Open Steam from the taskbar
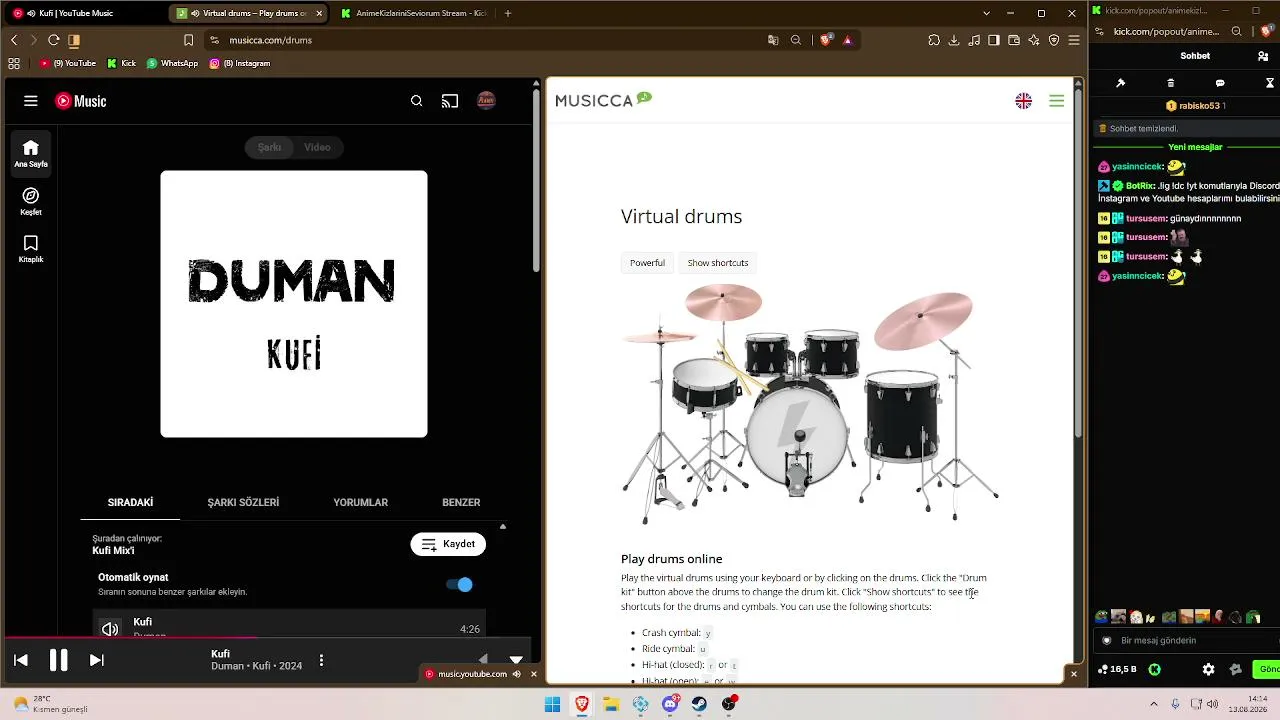1280x720 pixels. coord(699,704)
